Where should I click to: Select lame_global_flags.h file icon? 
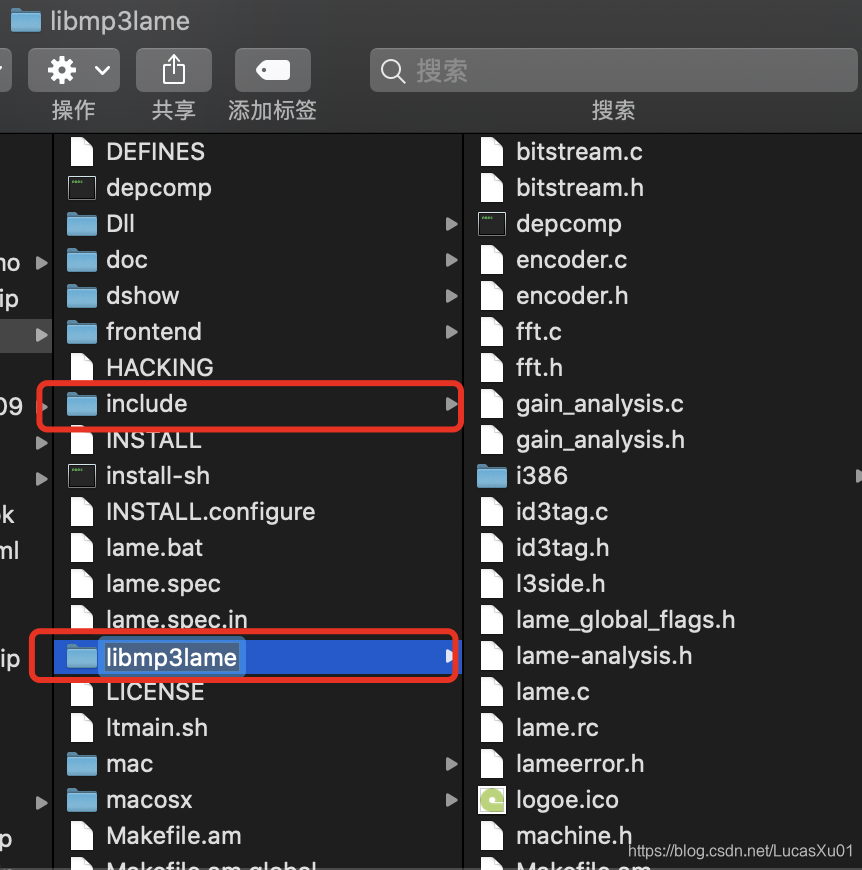[x=491, y=620]
